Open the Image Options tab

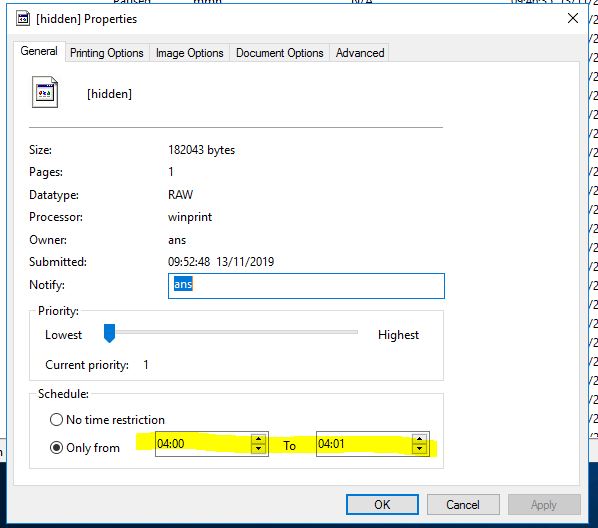(190, 53)
